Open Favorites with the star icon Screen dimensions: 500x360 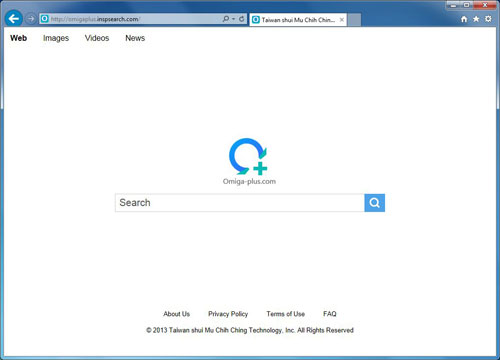pyautogui.click(x=476, y=19)
